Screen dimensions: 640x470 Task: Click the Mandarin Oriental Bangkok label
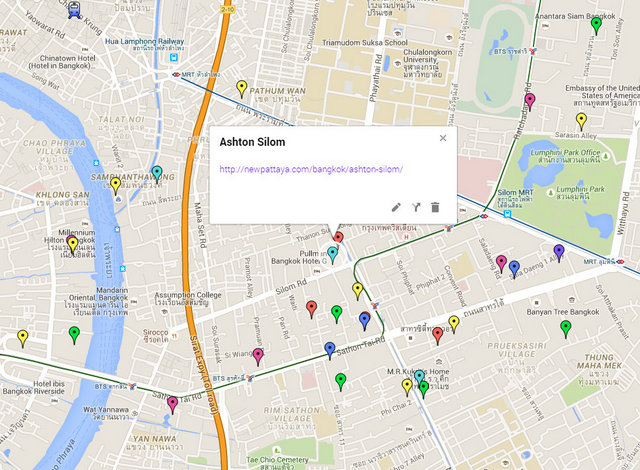coord(98,301)
